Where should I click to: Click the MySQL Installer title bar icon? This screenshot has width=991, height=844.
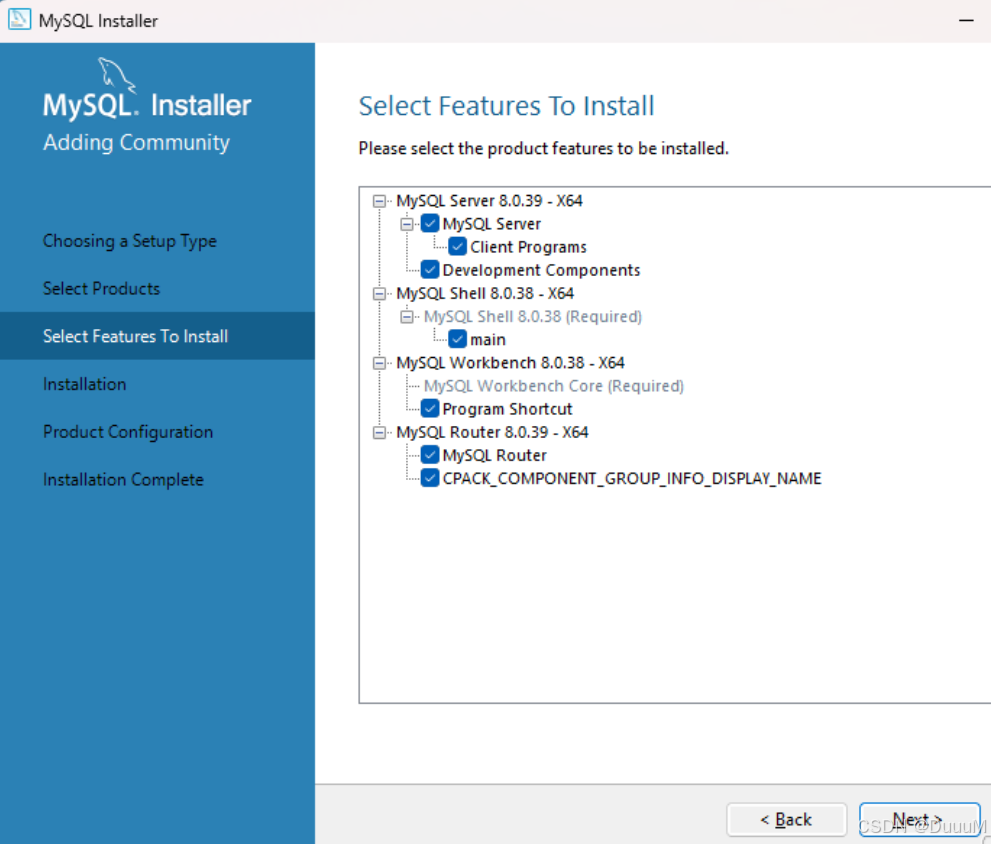tap(20, 20)
